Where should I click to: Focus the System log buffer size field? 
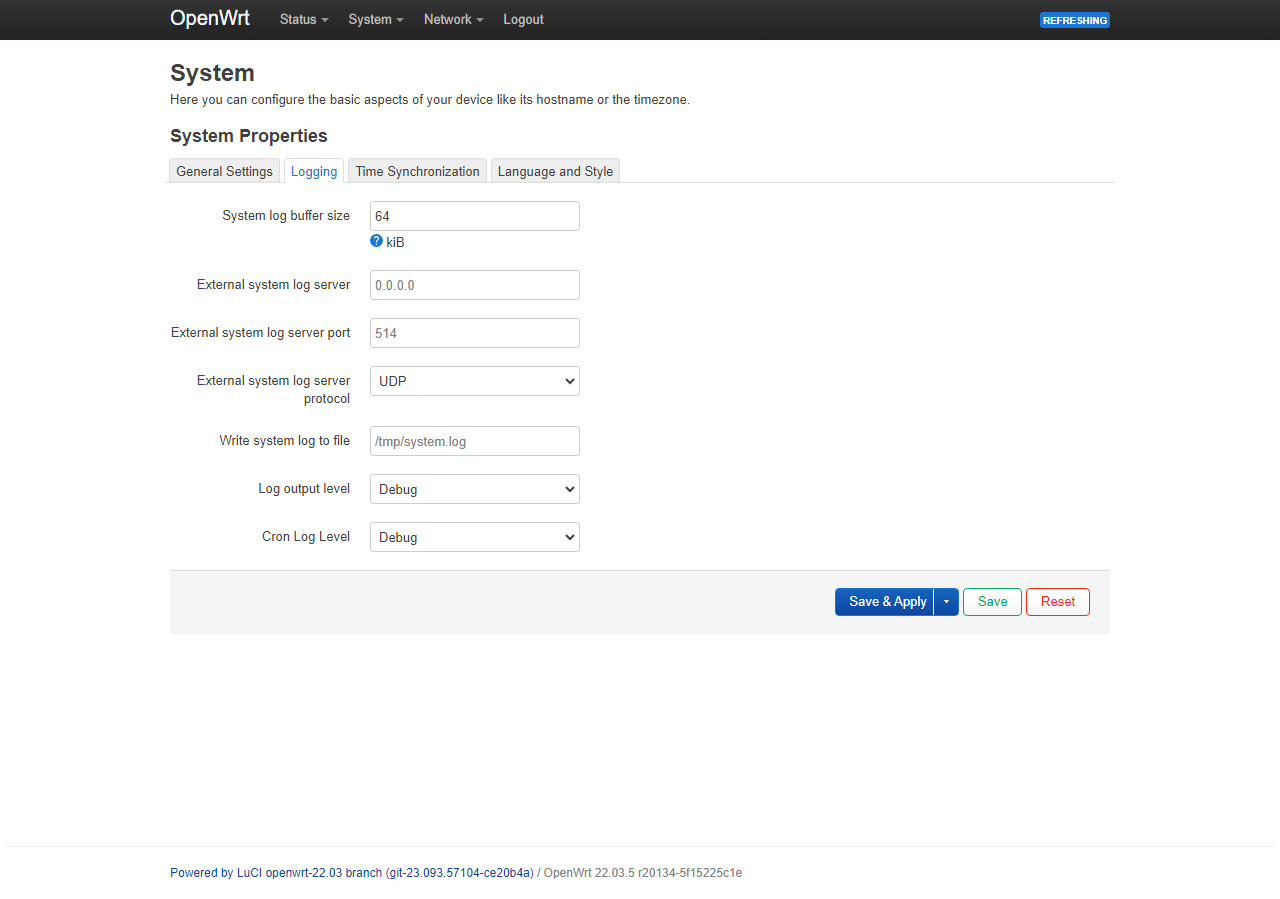(475, 216)
